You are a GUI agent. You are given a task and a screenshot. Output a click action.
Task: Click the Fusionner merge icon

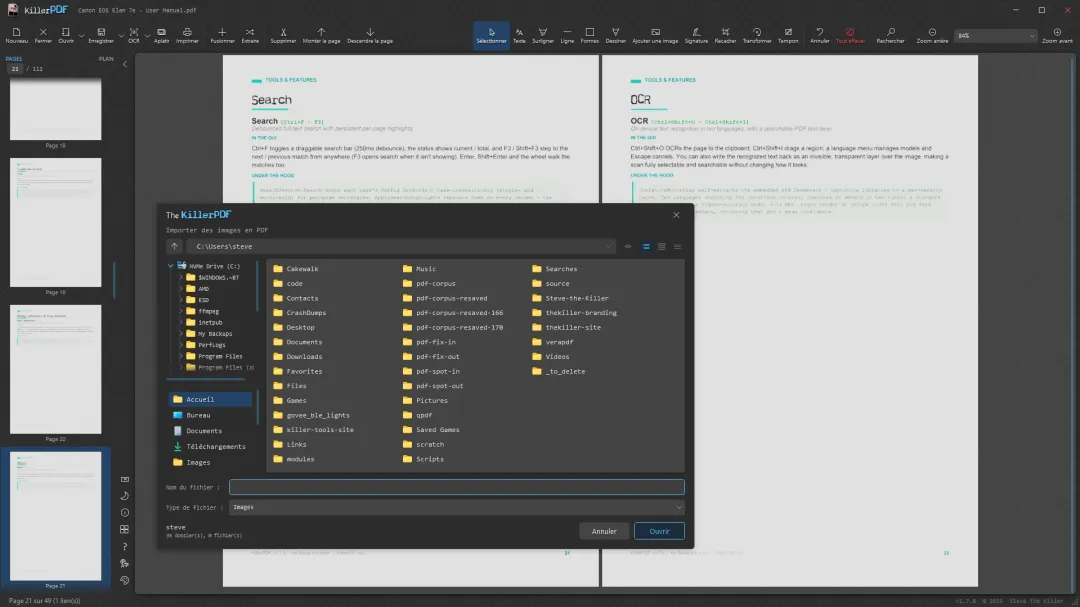[222, 36]
